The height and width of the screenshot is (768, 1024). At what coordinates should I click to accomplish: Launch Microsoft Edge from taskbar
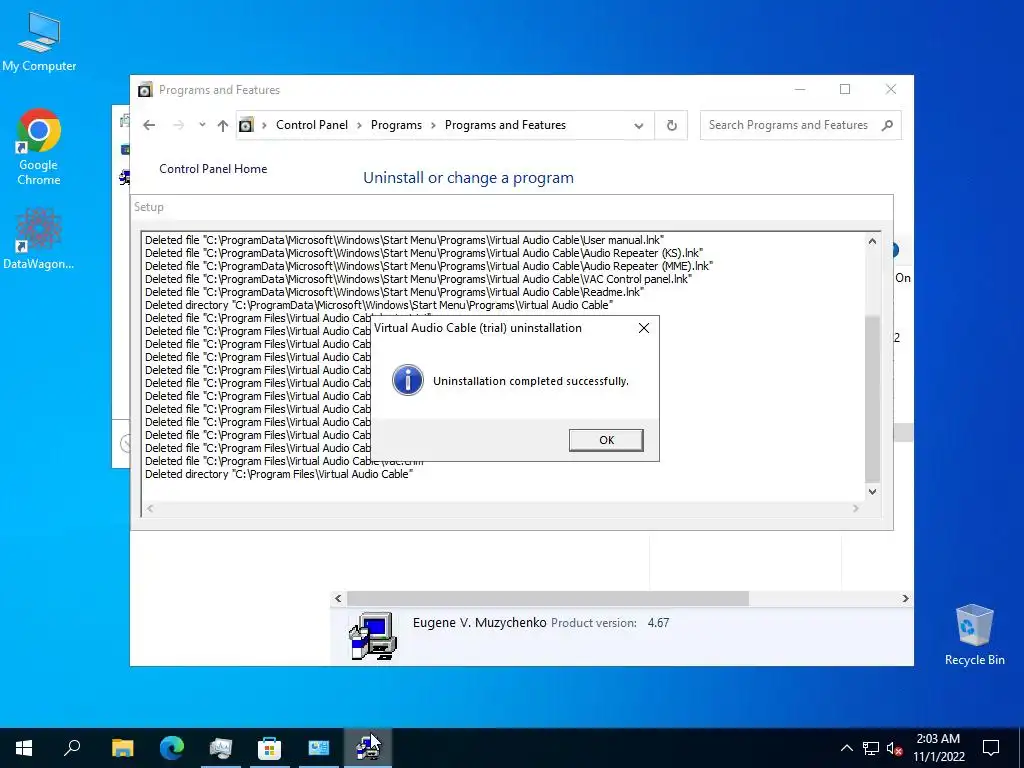pyautogui.click(x=172, y=748)
